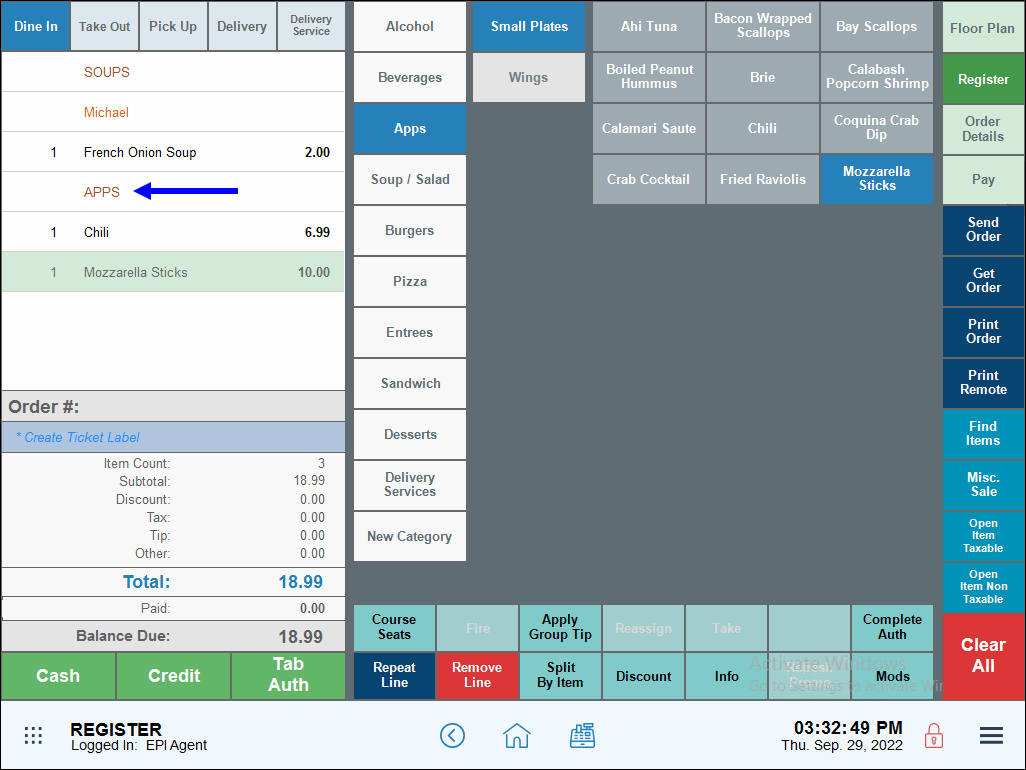Open the Alcohol category

tap(410, 26)
